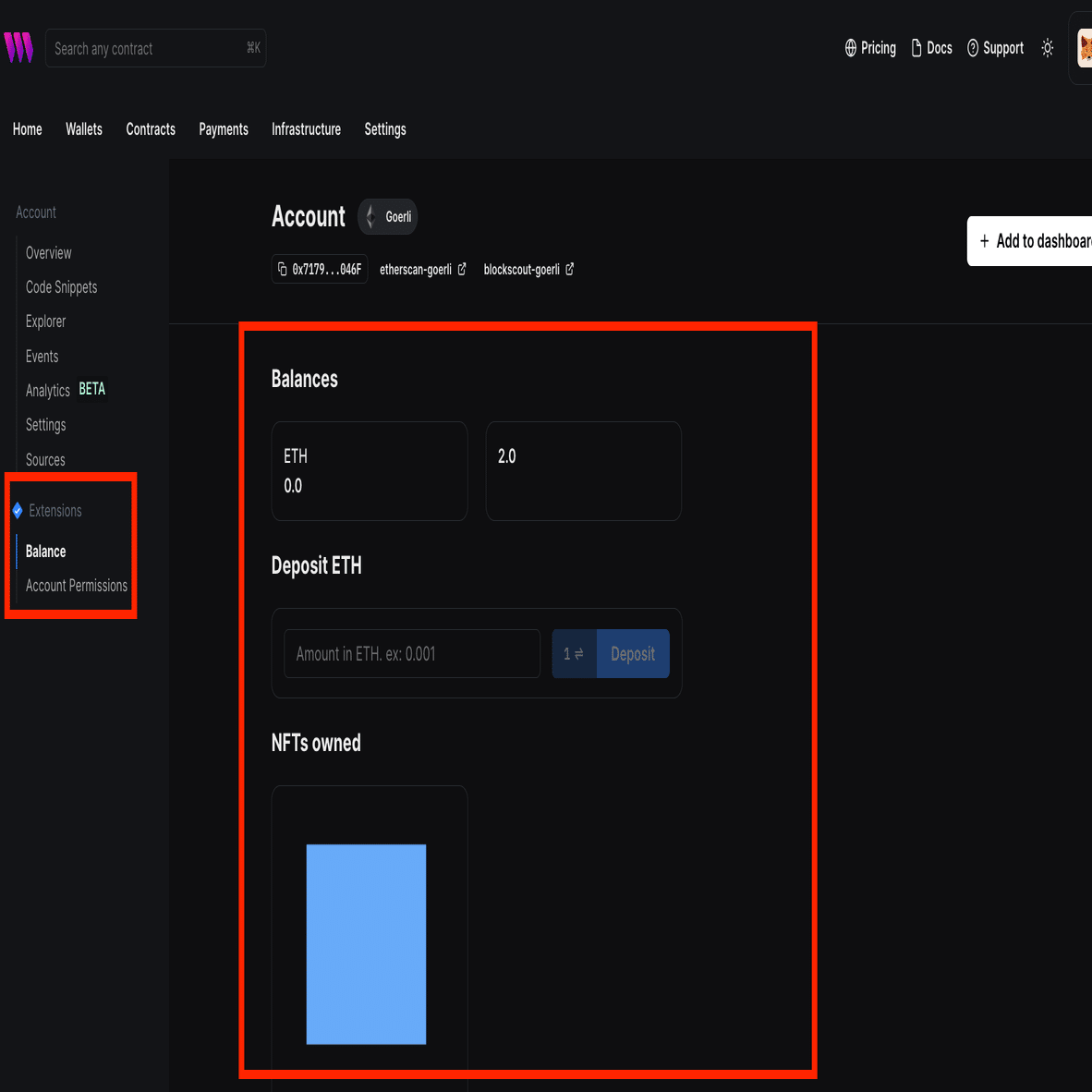This screenshot has width=1092, height=1092.
Task: Click the Account page title
Action: pyautogui.click(x=309, y=216)
